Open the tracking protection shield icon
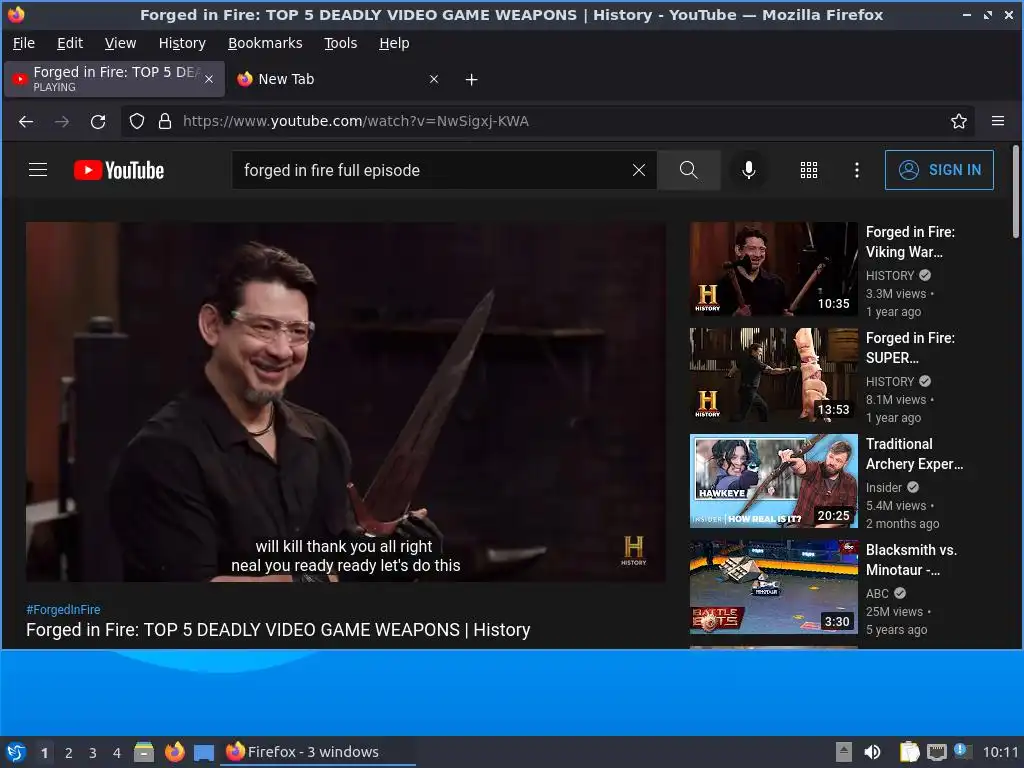Image resolution: width=1024 pixels, height=768 pixels. 136,121
